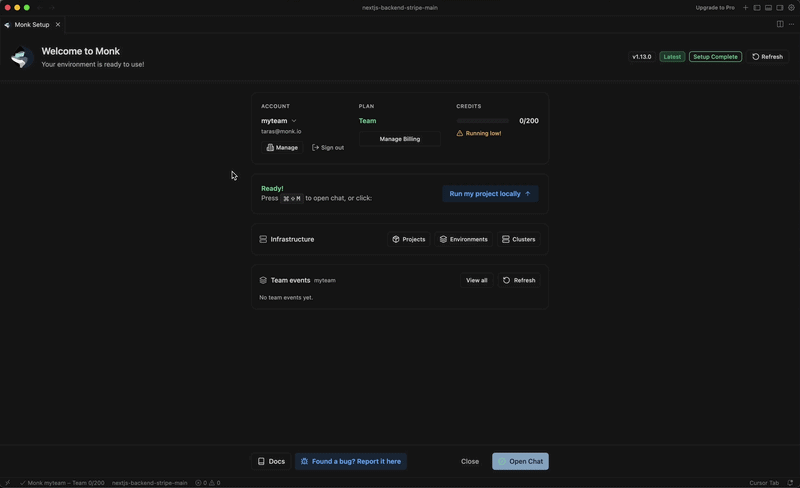Image resolution: width=800 pixels, height=488 pixels.
Task: Click the back navigation arrow
Action: pyautogui.click(x=40, y=8)
